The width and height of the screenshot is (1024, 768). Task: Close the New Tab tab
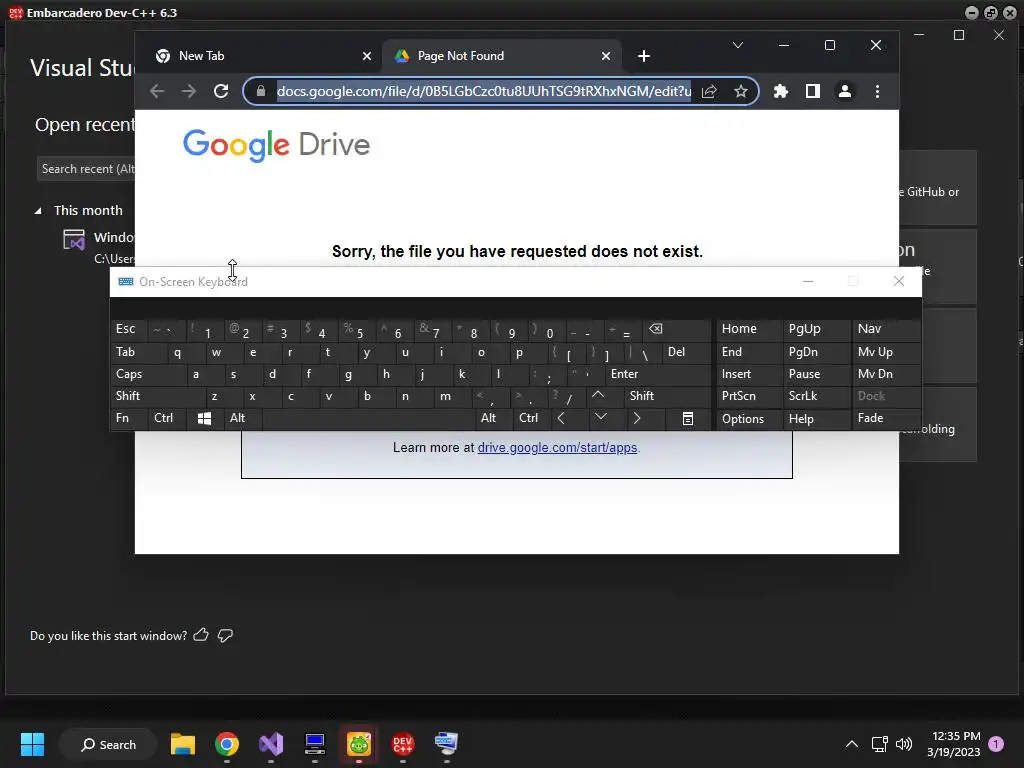[366, 56]
